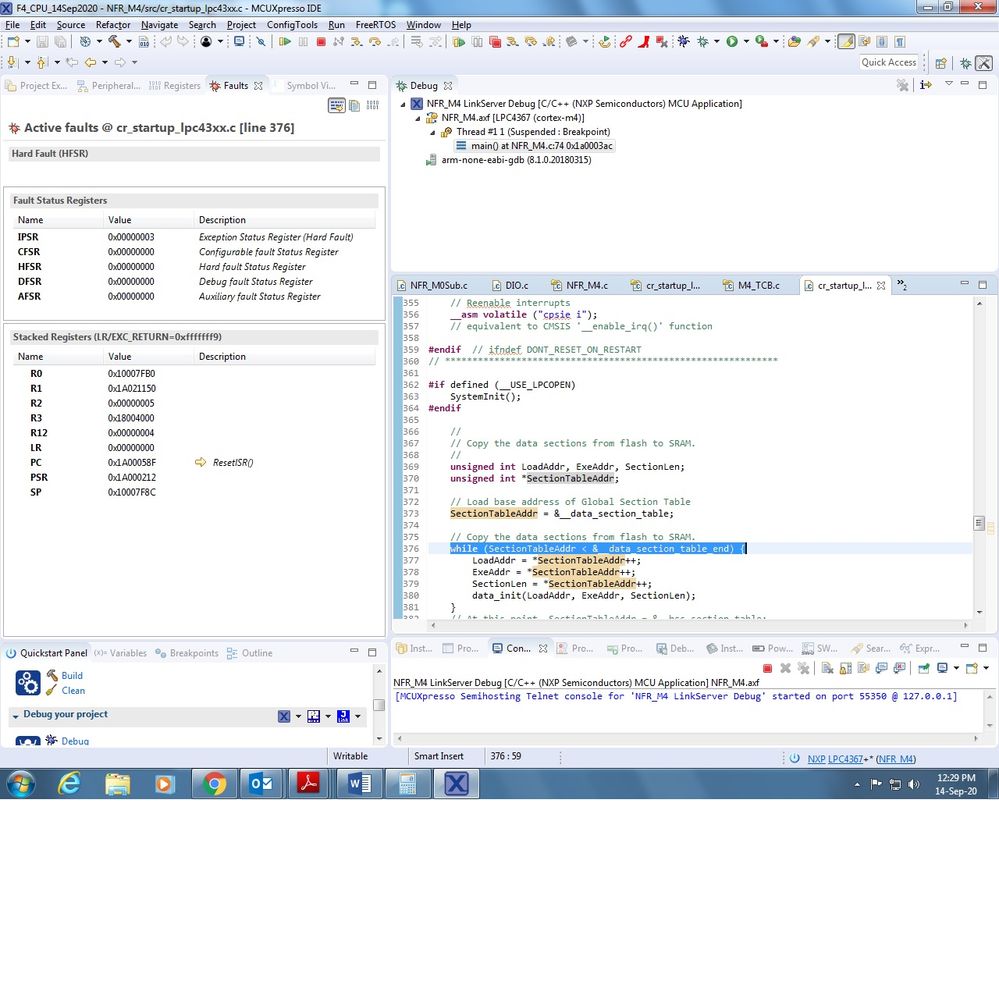Click the red Terminate icon in Console toolbar

(x=768, y=668)
